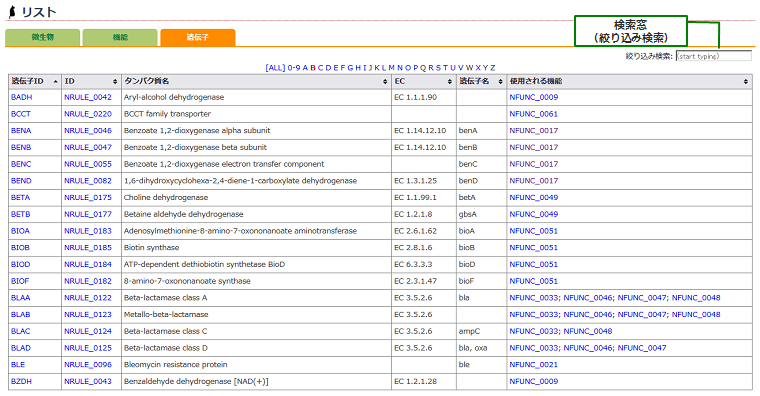760x396 pixels.
Task: Open NFUNC_0061 function link
Action: point(534,114)
